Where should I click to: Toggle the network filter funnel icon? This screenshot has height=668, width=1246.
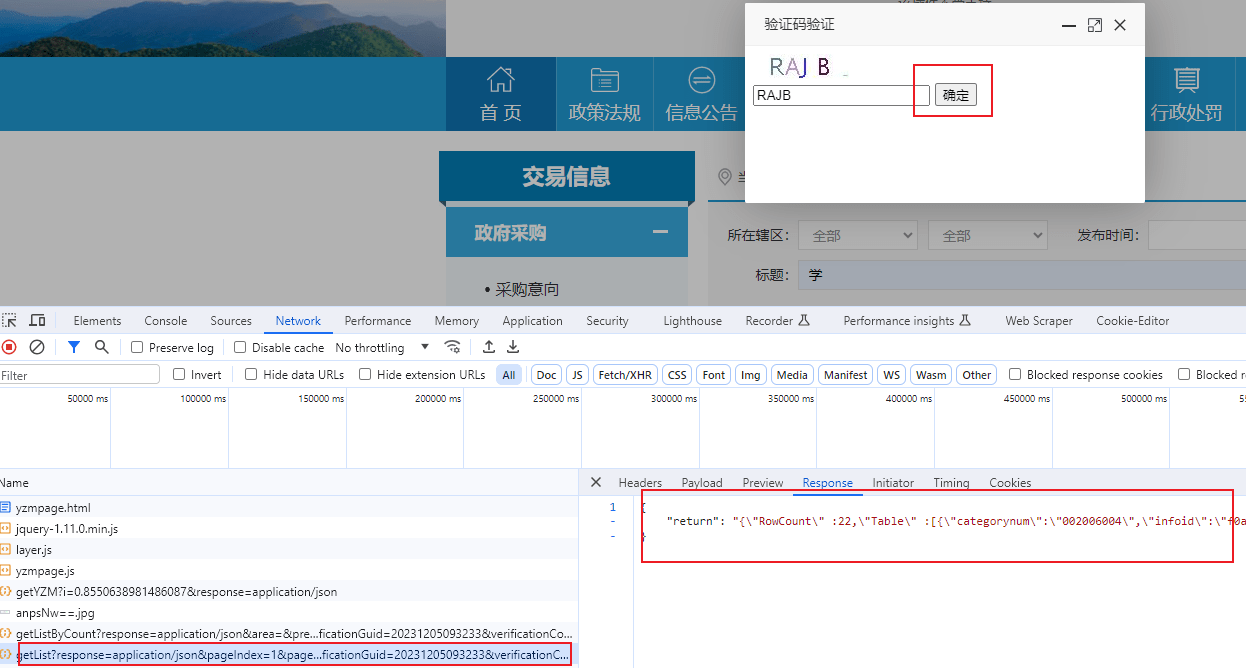coord(74,347)
